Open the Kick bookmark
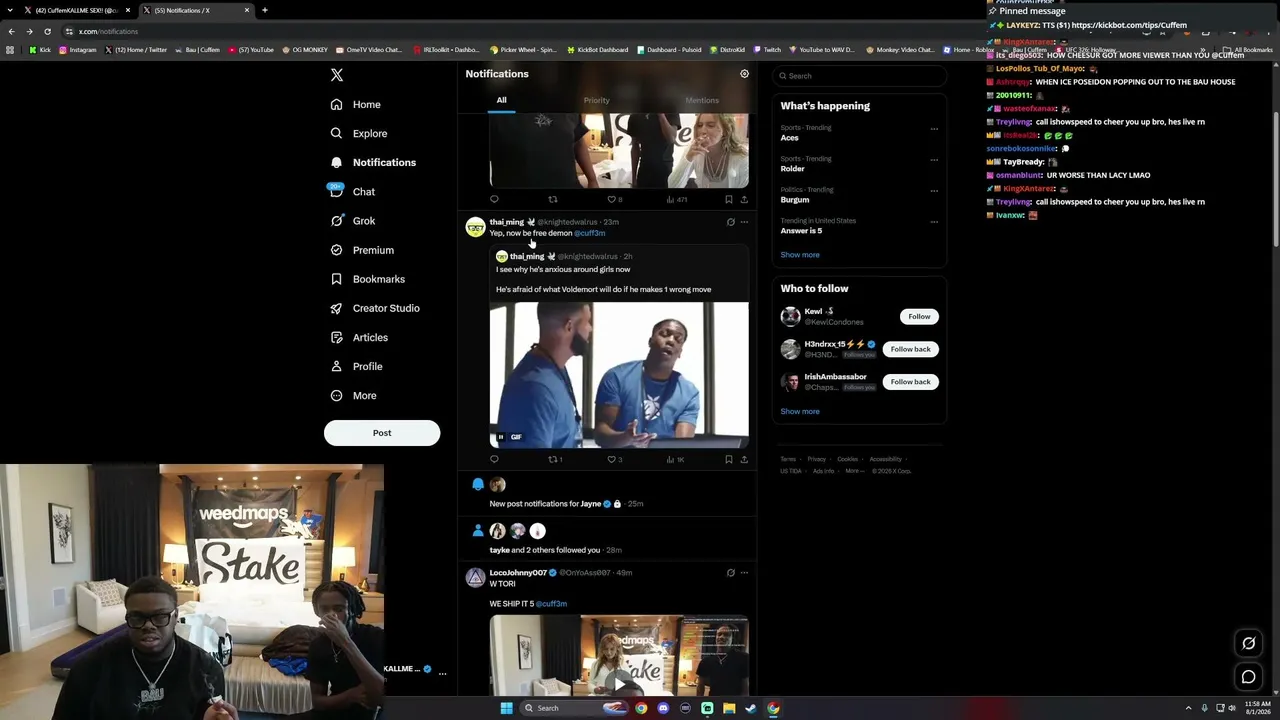1280x720 pixels. pos(40,50)
